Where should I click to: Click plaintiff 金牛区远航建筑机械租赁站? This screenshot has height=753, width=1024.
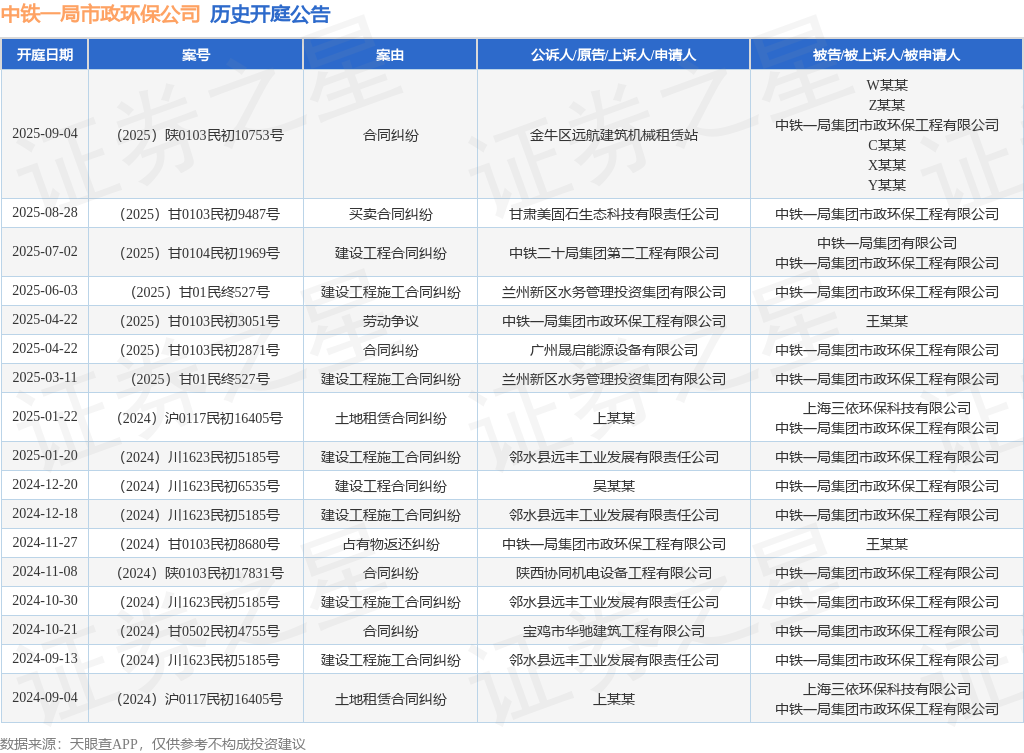pyautogui.click(x=613, y=135)
